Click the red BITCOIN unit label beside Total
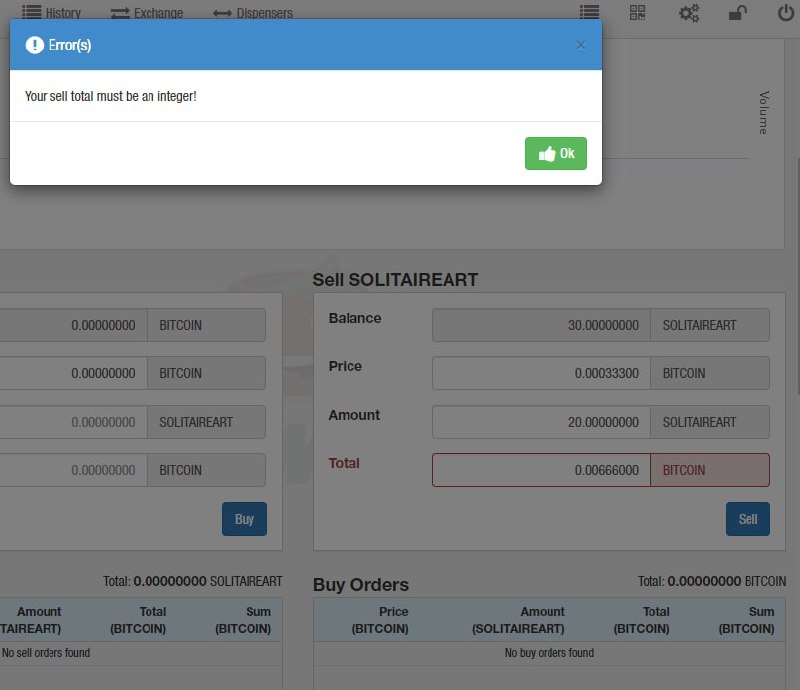This screenshot has height=690, width=800. coord(710,470)
